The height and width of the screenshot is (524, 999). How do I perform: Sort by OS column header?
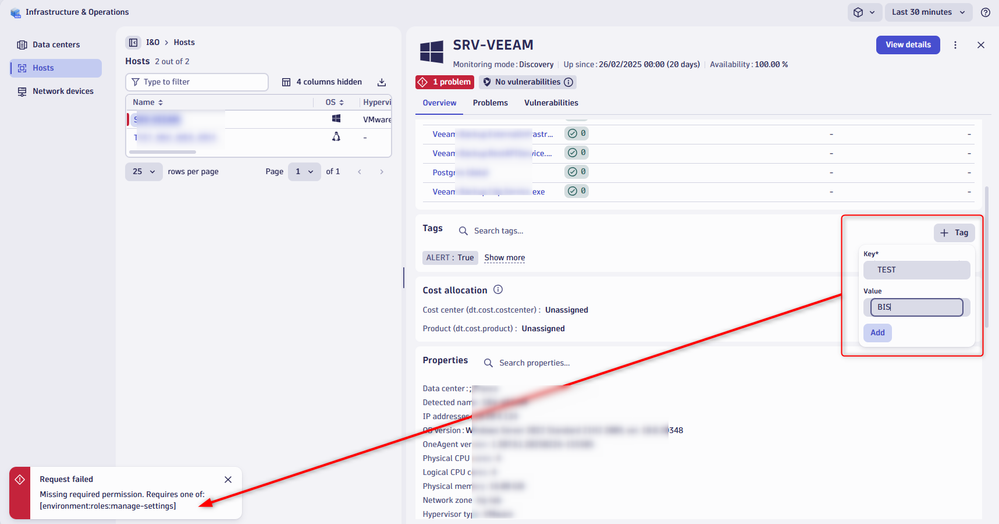coord(334,102)
